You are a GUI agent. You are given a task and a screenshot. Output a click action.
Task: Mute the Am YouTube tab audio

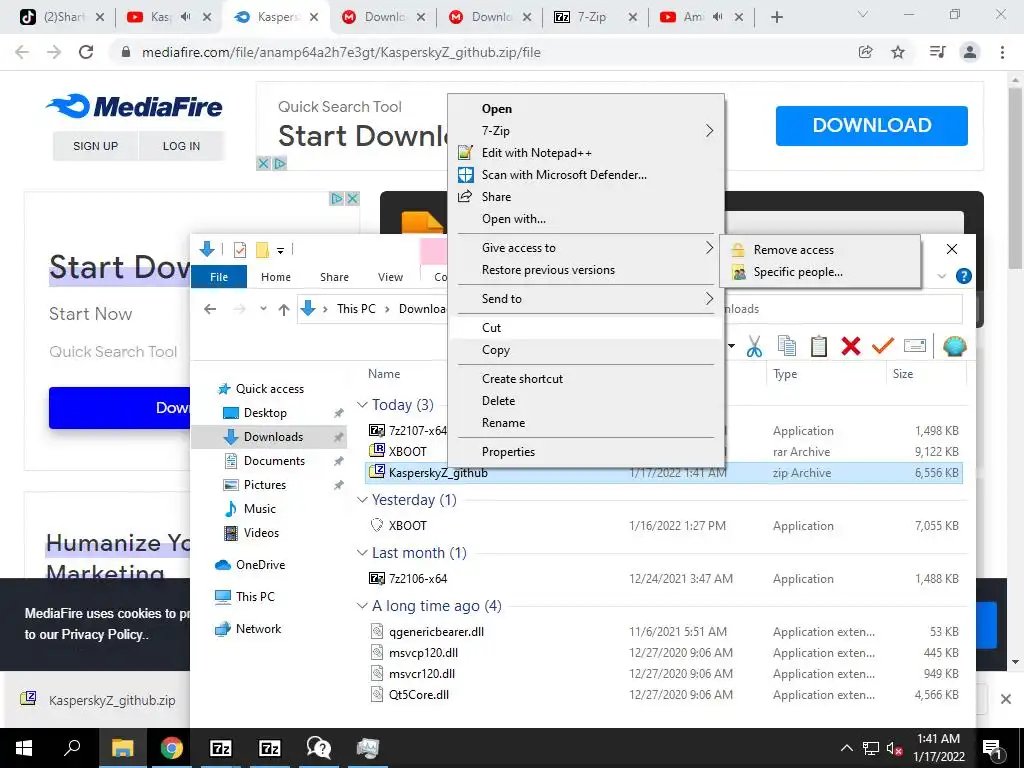(718, 17)
